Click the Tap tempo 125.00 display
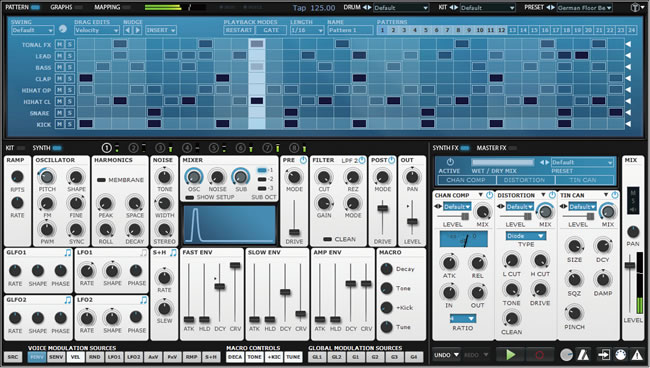The width and height of the screenshot is (650, 368). pyautogui.click(x=314, y=8)
